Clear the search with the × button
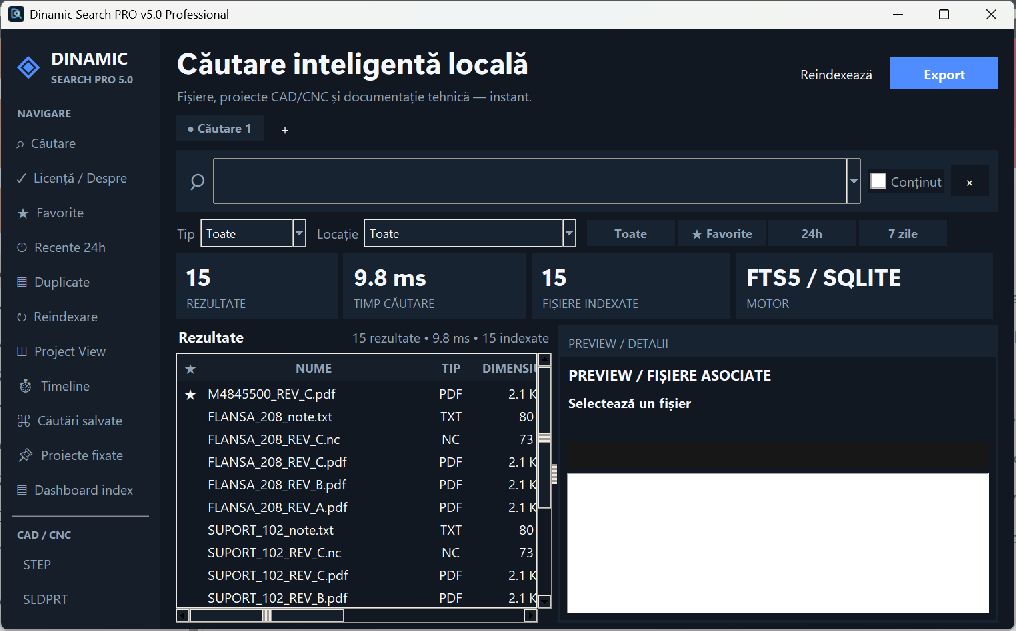1016x631 pixels. [x=969, y=183]
